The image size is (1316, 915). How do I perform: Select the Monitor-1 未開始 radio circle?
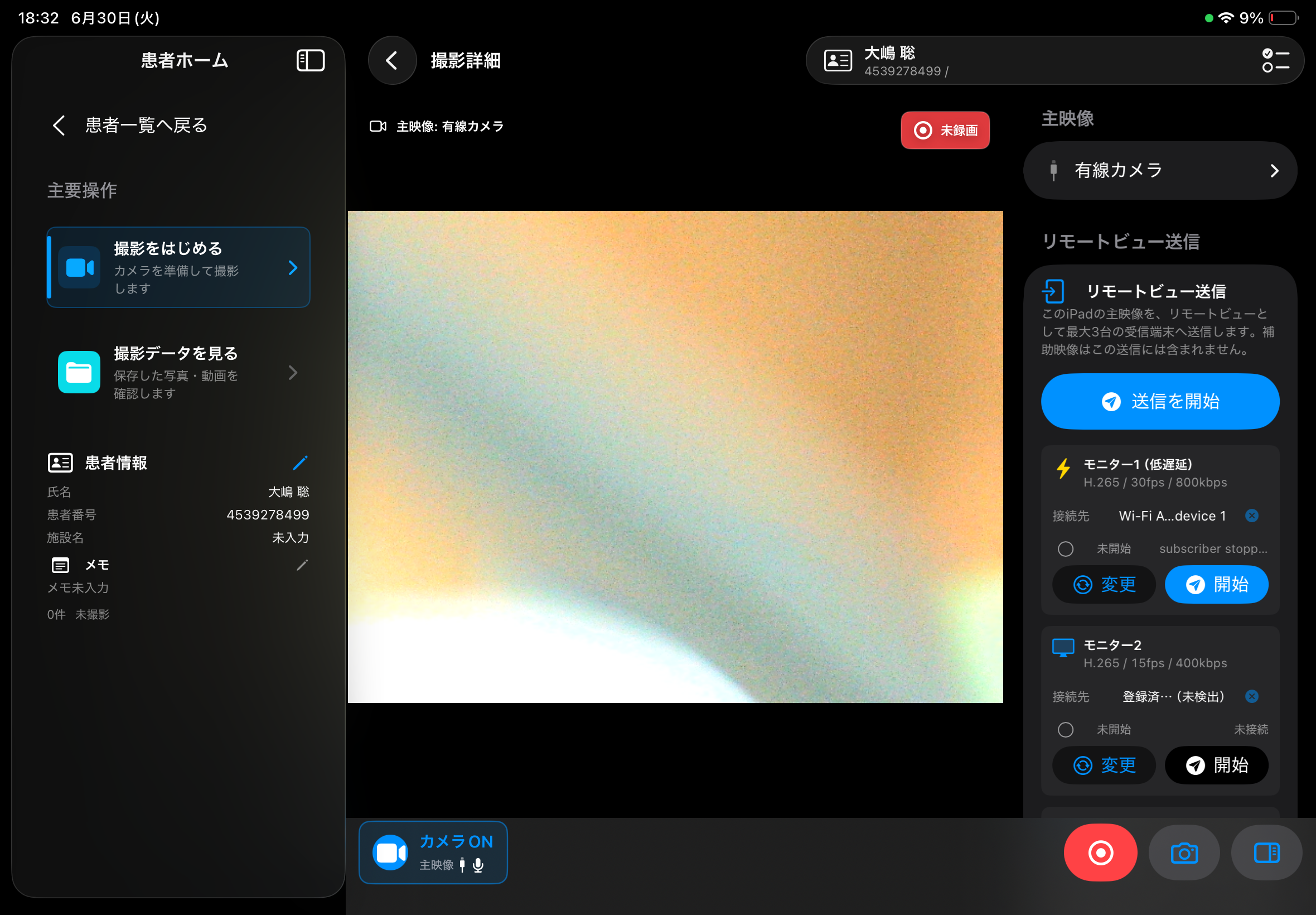tap(1066, 549)
